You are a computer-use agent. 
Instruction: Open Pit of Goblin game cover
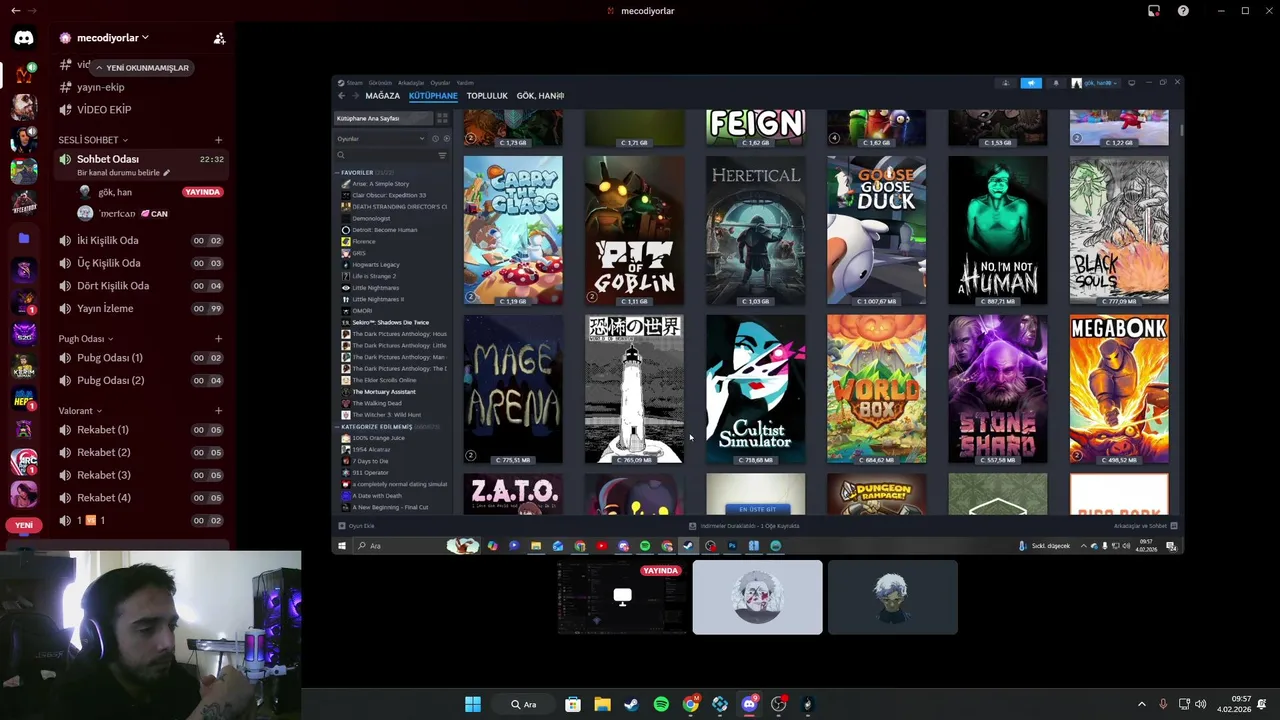(x=634, y=230)
